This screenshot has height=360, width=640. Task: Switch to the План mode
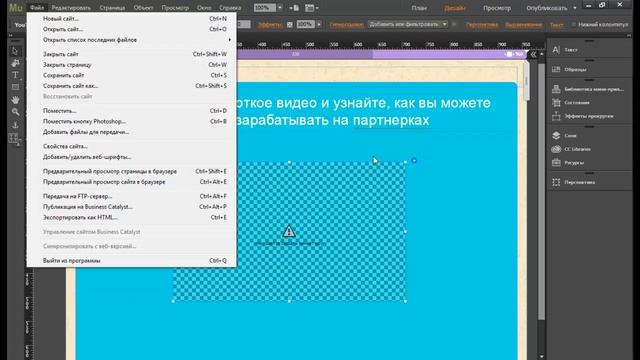tap(419, 8)
